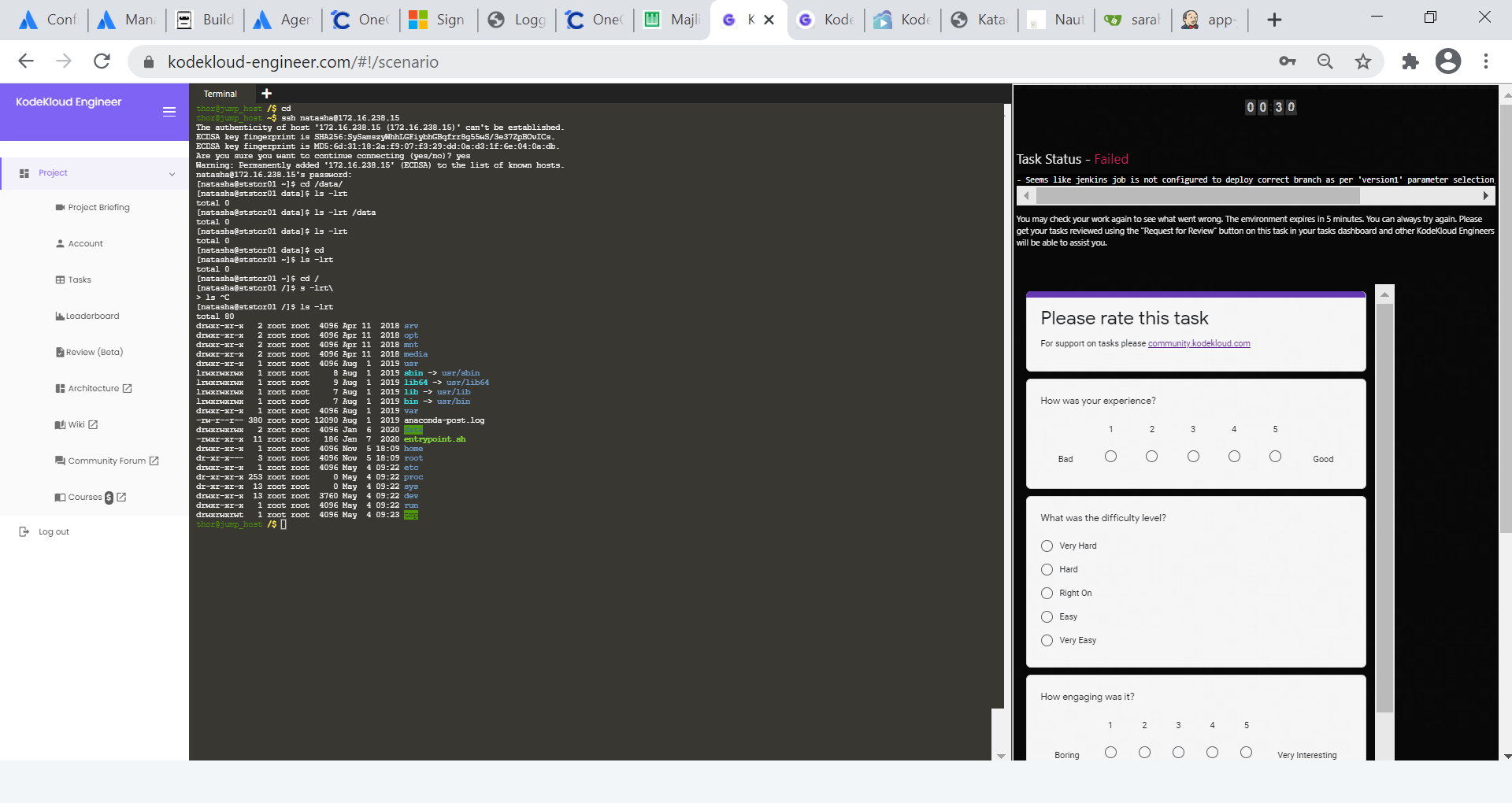Go to Leaderboard in the sidebar
Screen dimensions: 1512x803
92,316
